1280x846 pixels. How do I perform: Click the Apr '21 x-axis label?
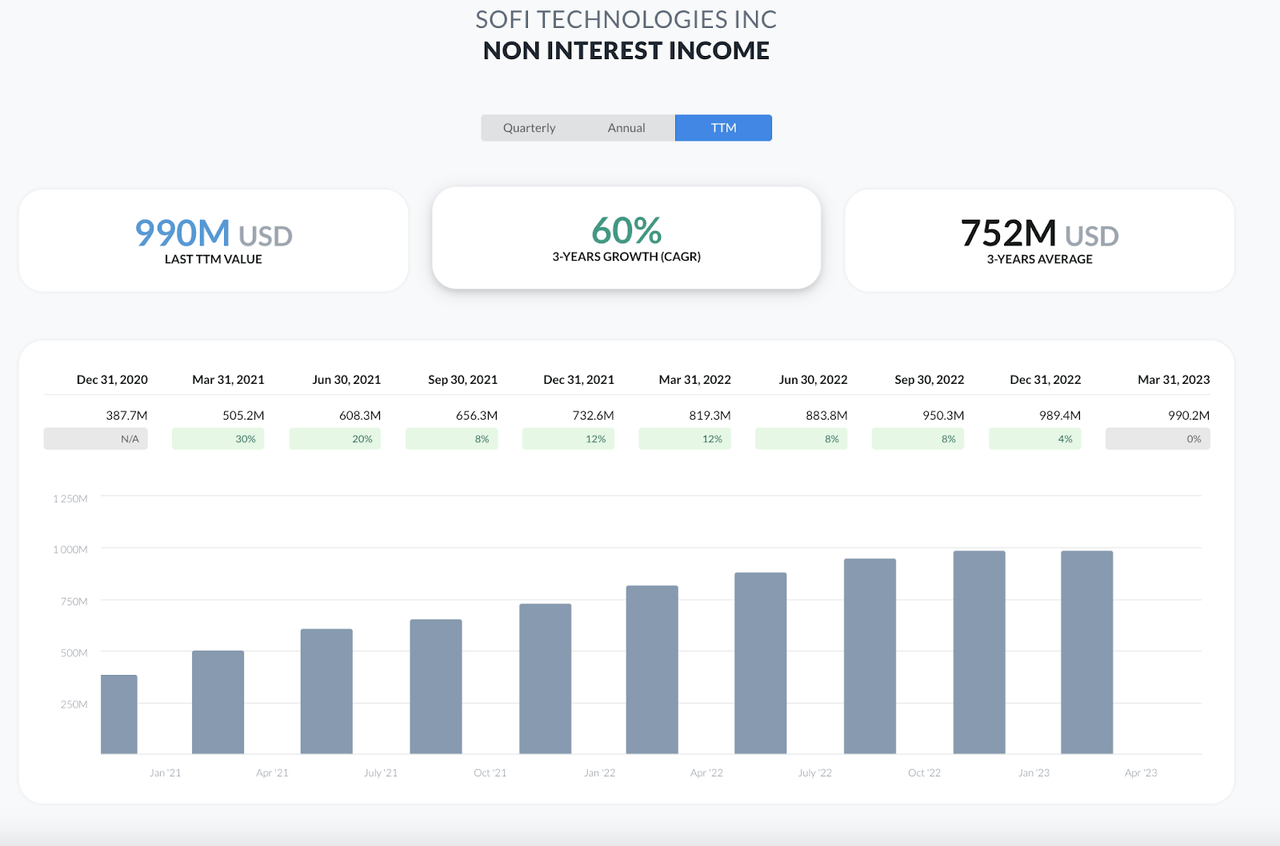272,773
